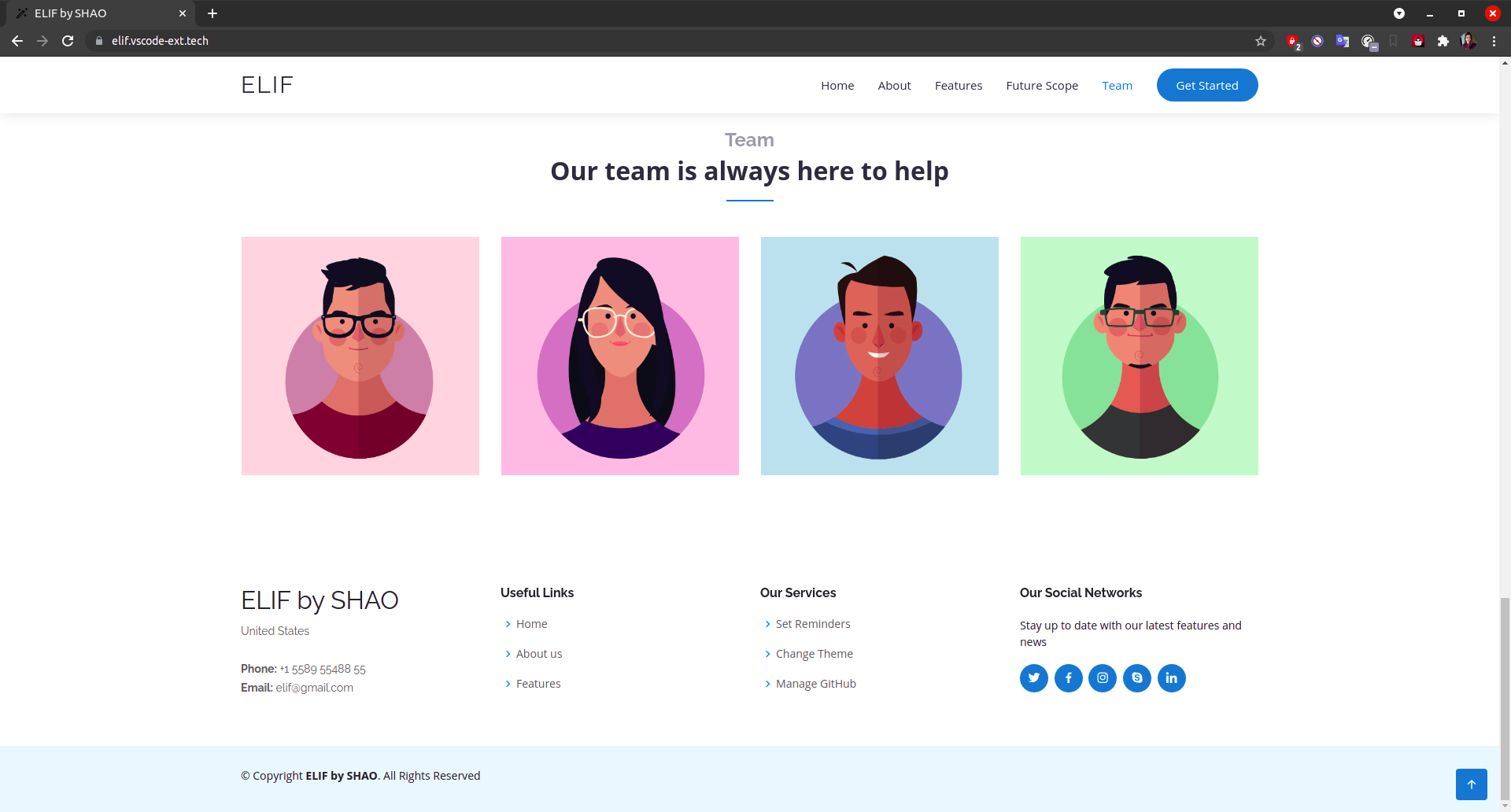Screen dimensions: 1511x812
Task: Click the translate extension icon
Action: [1343, 41]
